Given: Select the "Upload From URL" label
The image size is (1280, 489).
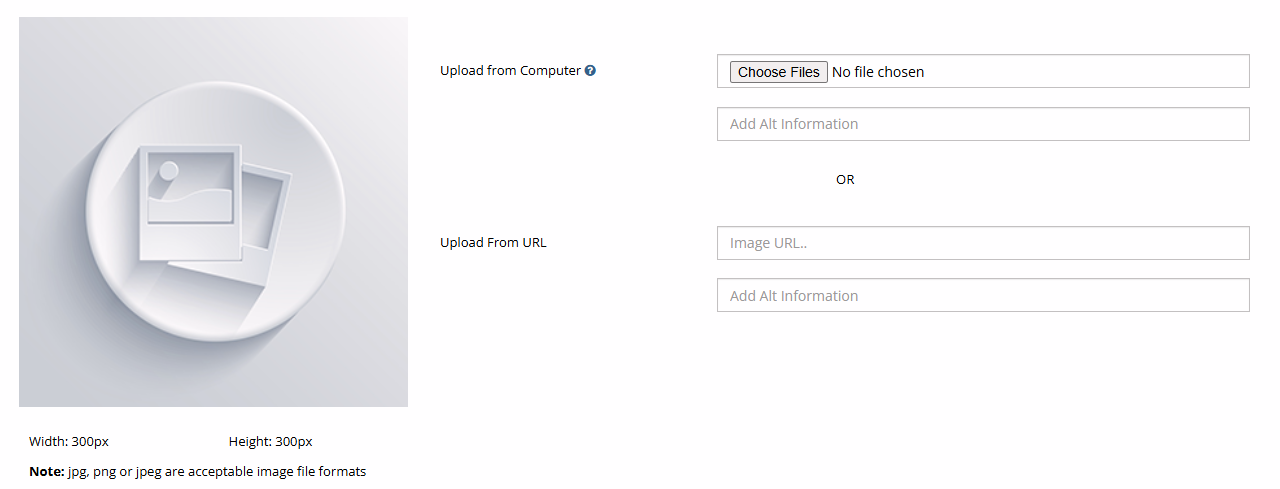Looking at the screenshot, I should 493,243.
